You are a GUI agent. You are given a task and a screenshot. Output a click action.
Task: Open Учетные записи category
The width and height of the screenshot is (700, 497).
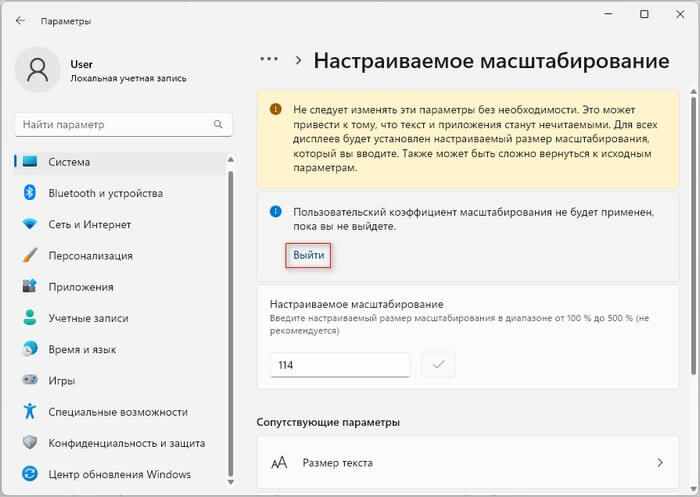120,318
